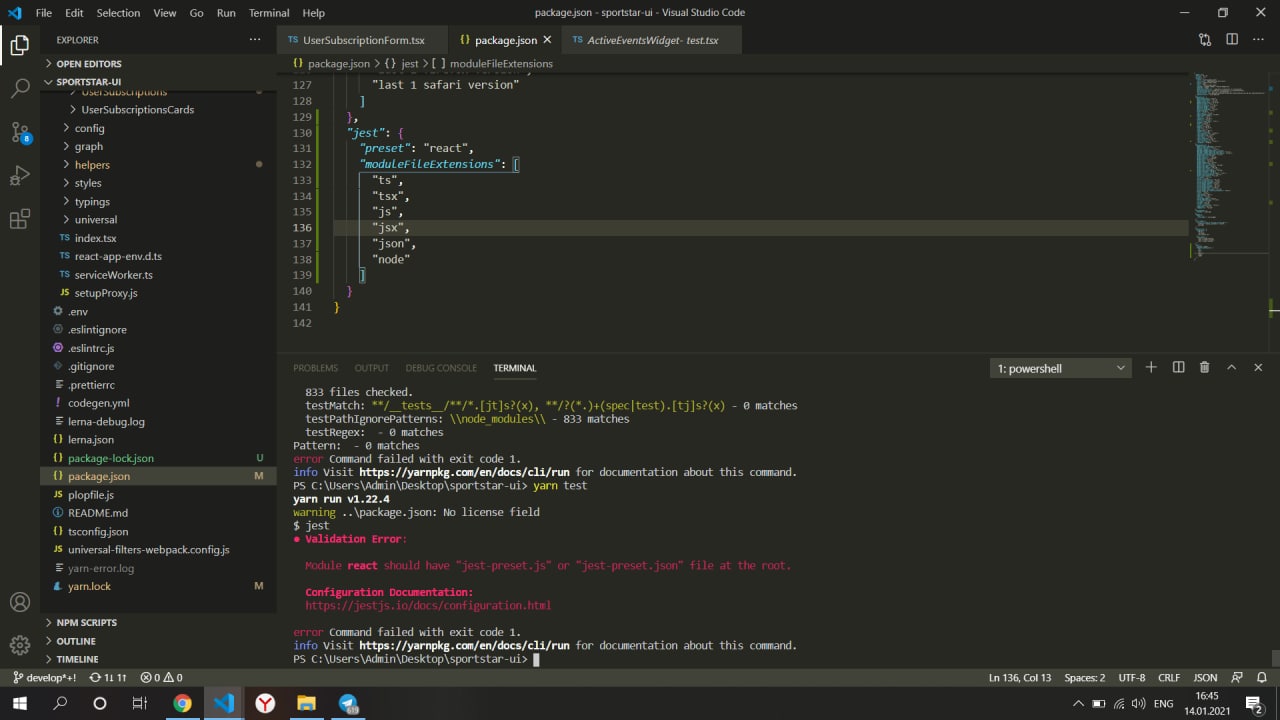This screenshot has width=1280, height=720.
Task: Open editor more actions menu
Action: [1259, 40]
